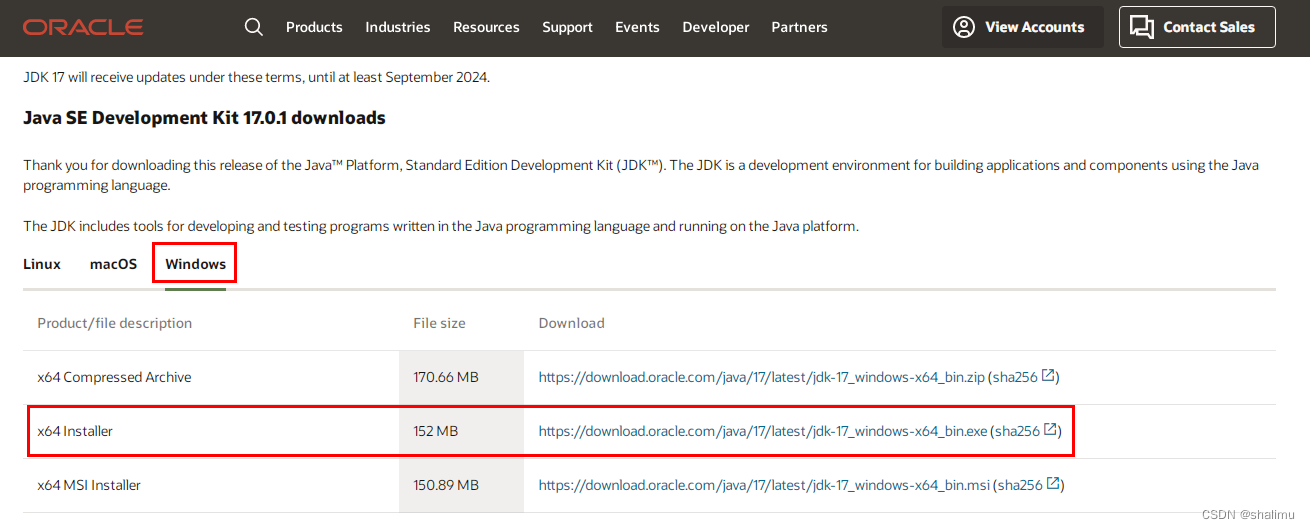Open the Developer menu
The width and height of the screenshot is (1310, 529).
point(716,27)
